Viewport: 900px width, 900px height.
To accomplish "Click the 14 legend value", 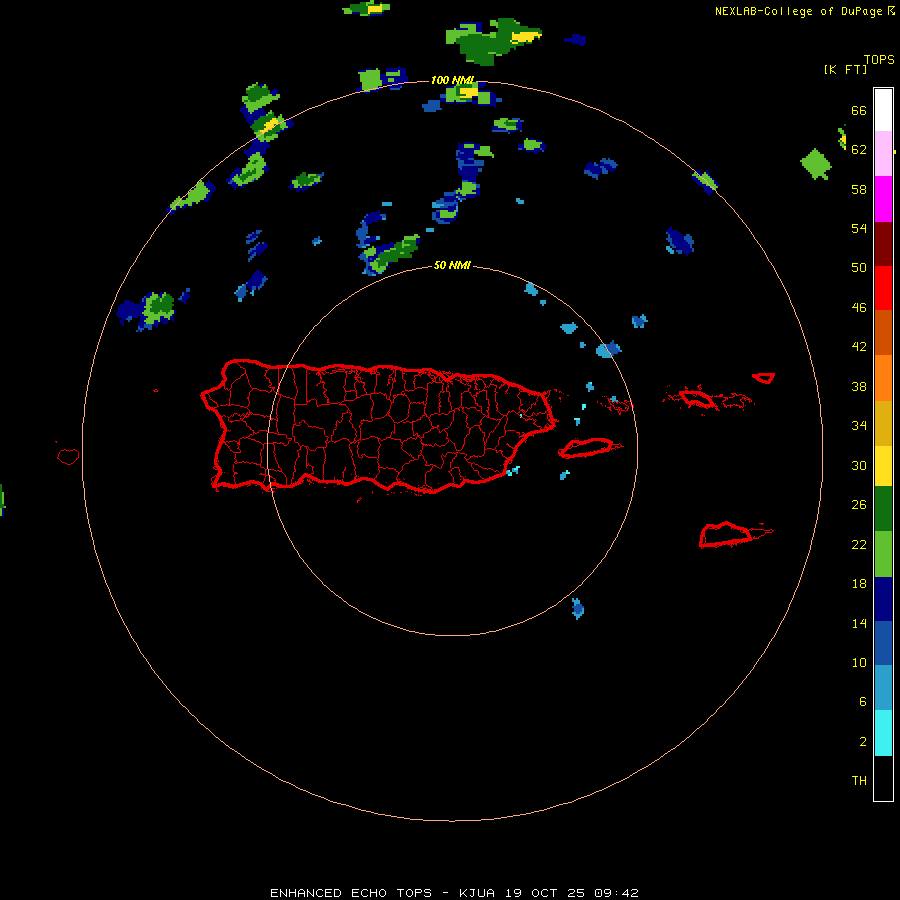I will (x=859, y=623).
